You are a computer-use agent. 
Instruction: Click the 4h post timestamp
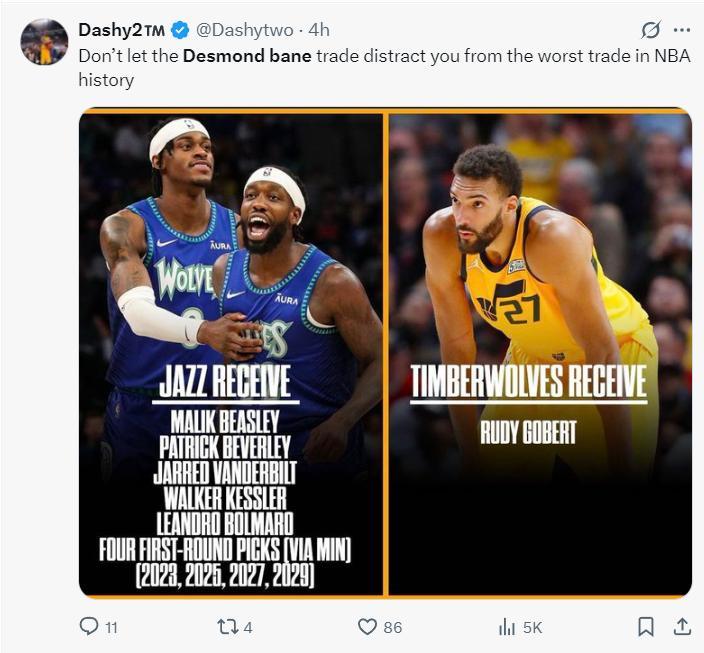click(320, 30)
